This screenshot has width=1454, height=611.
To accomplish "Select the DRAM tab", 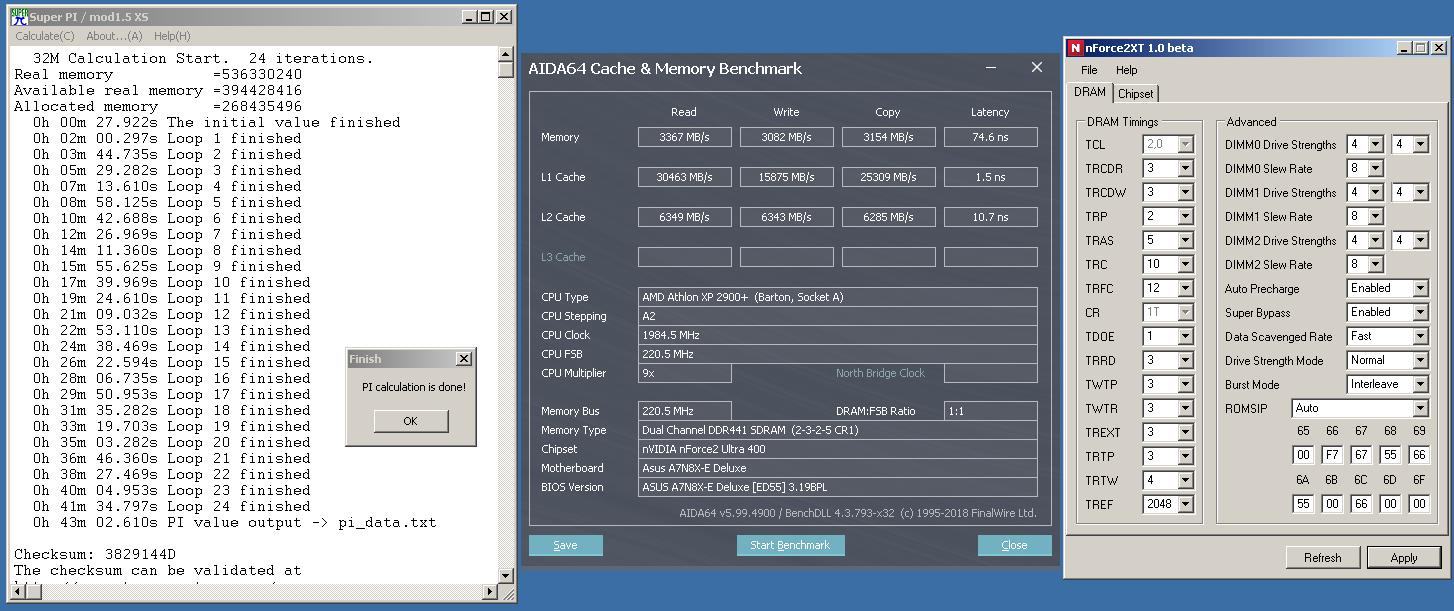I will point(1090,92).
